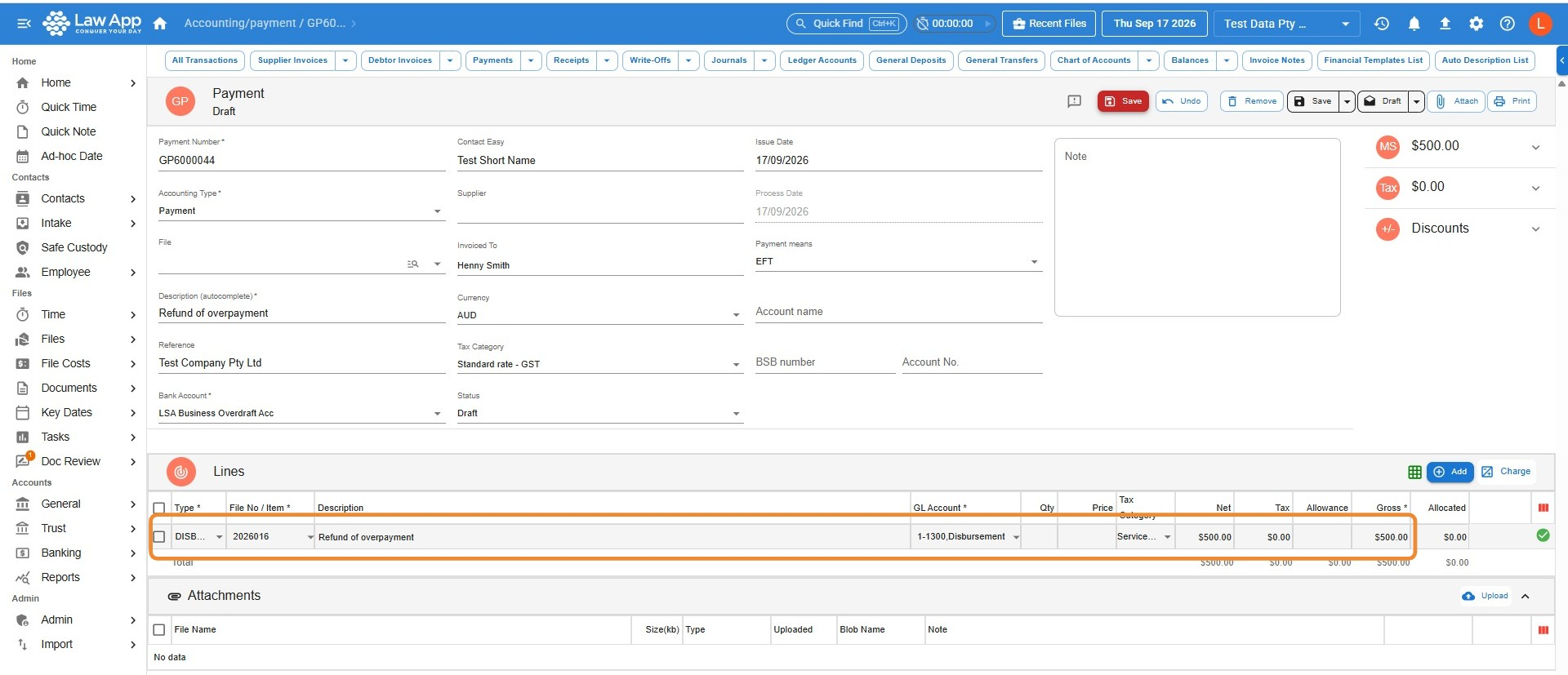
Task: Click the upload arrow icon in header
Action: (1445, 24)
